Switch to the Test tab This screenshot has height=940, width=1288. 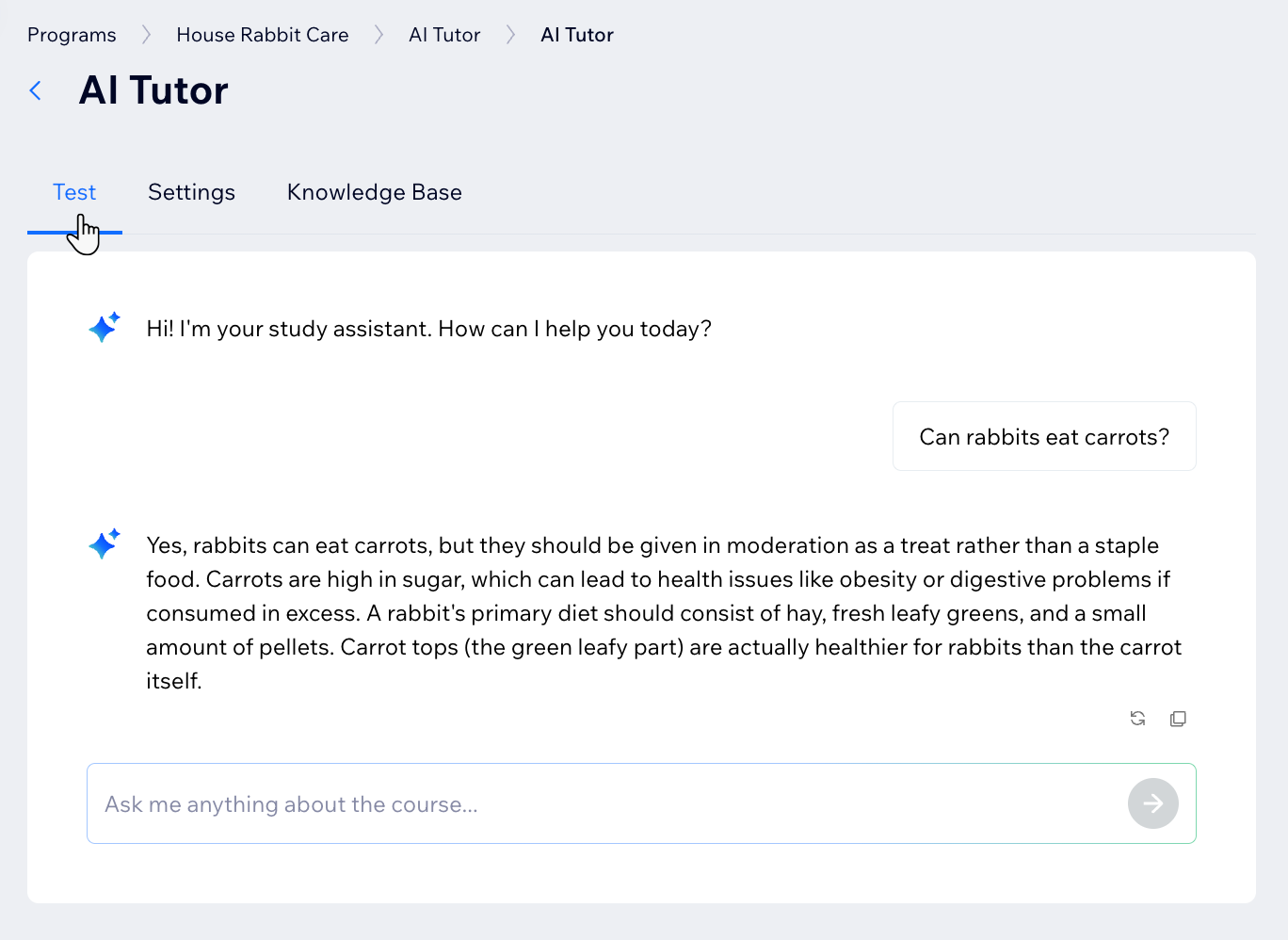(x=74, y=192)
